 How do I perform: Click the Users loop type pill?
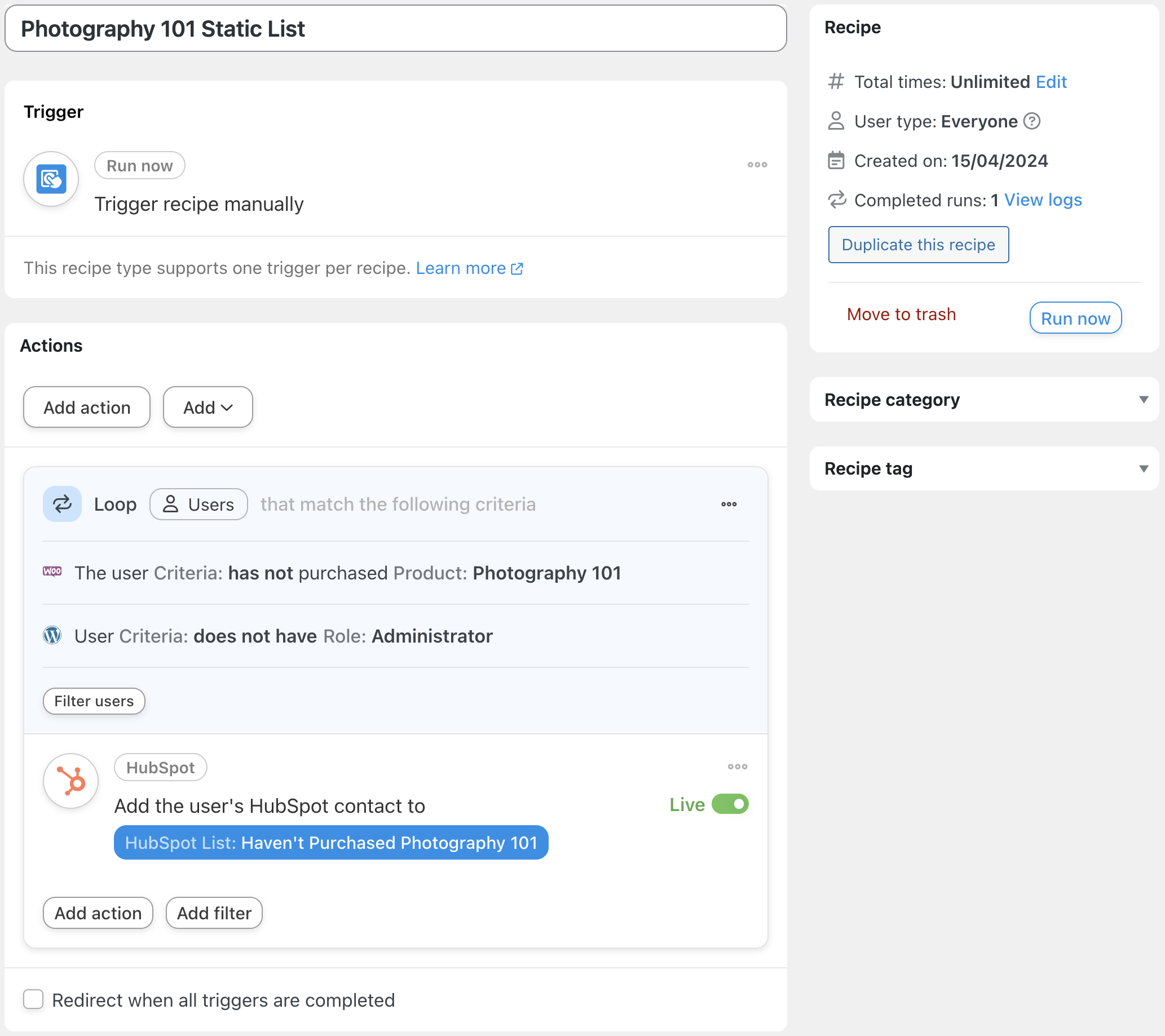198,504
